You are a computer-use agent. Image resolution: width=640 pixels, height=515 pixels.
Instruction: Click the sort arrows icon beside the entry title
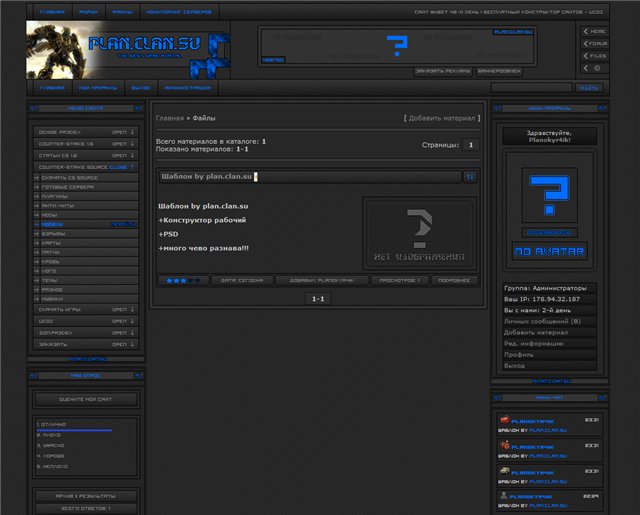[x=470, y=177]
